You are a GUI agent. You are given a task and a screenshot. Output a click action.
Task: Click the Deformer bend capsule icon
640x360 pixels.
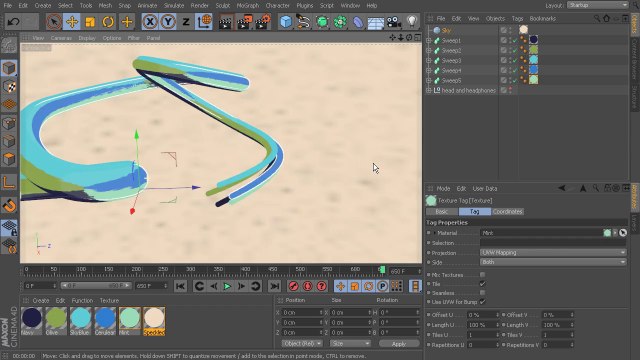click(358, 22)
